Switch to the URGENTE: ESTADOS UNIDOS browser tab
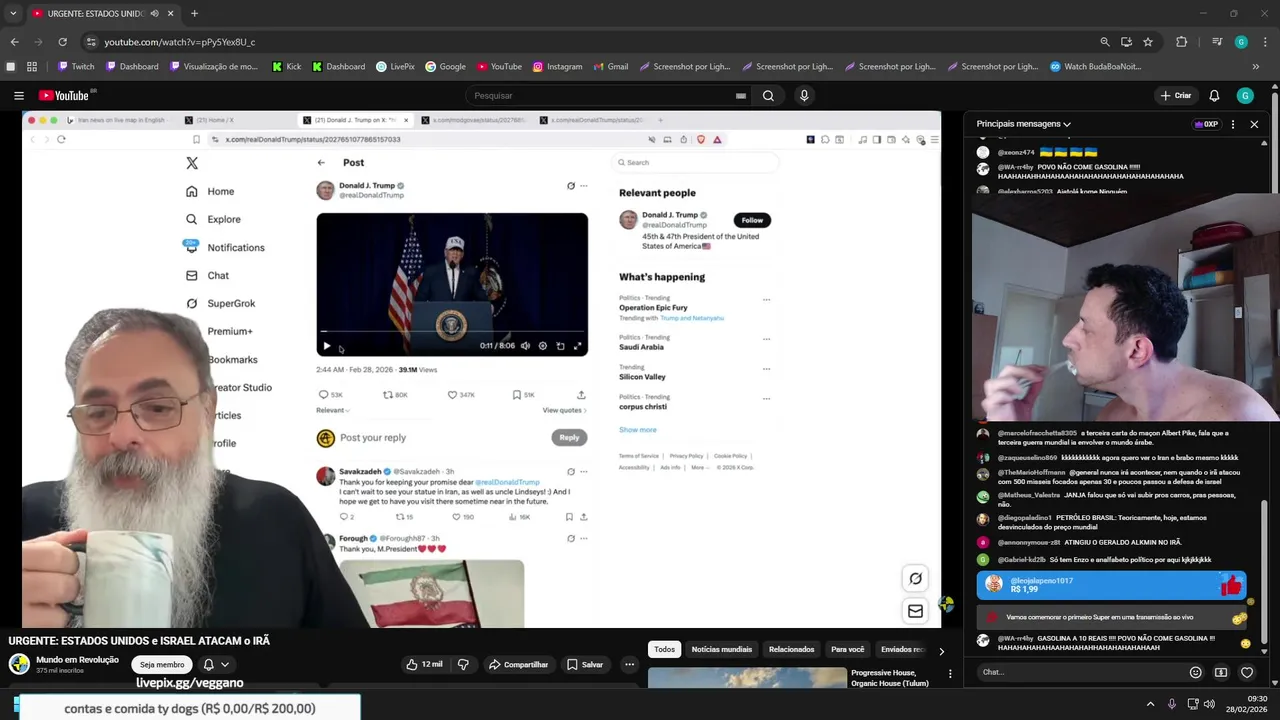 coord(95,13)
